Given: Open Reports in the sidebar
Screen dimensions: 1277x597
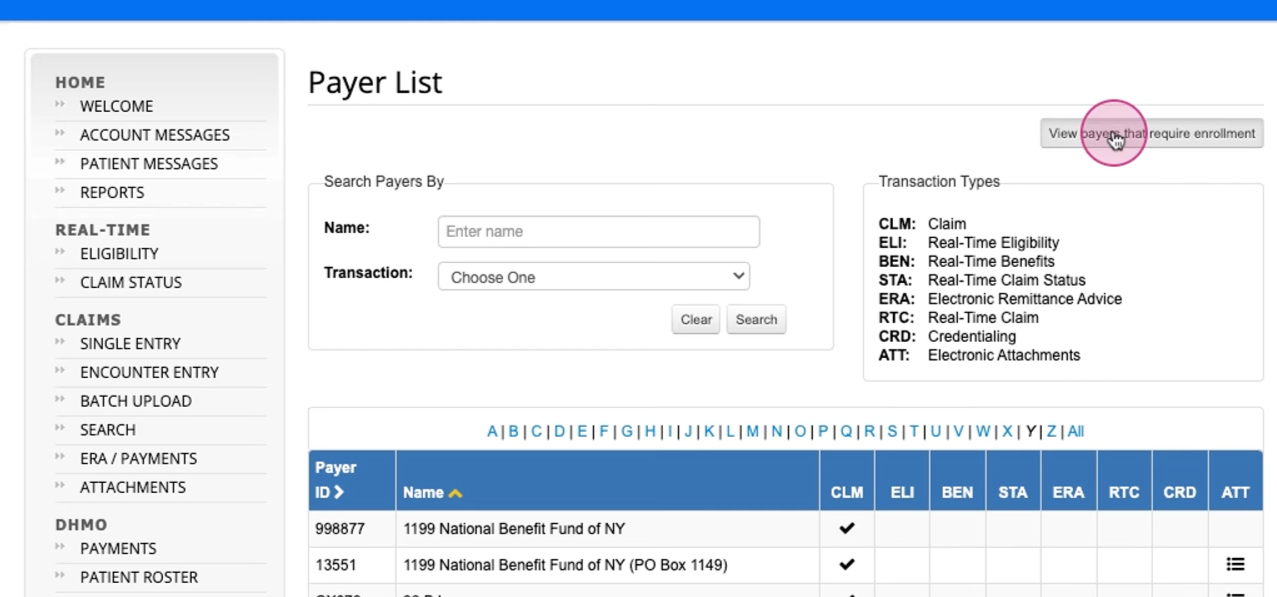Looking at the screenshot, I should pos(112,192).
